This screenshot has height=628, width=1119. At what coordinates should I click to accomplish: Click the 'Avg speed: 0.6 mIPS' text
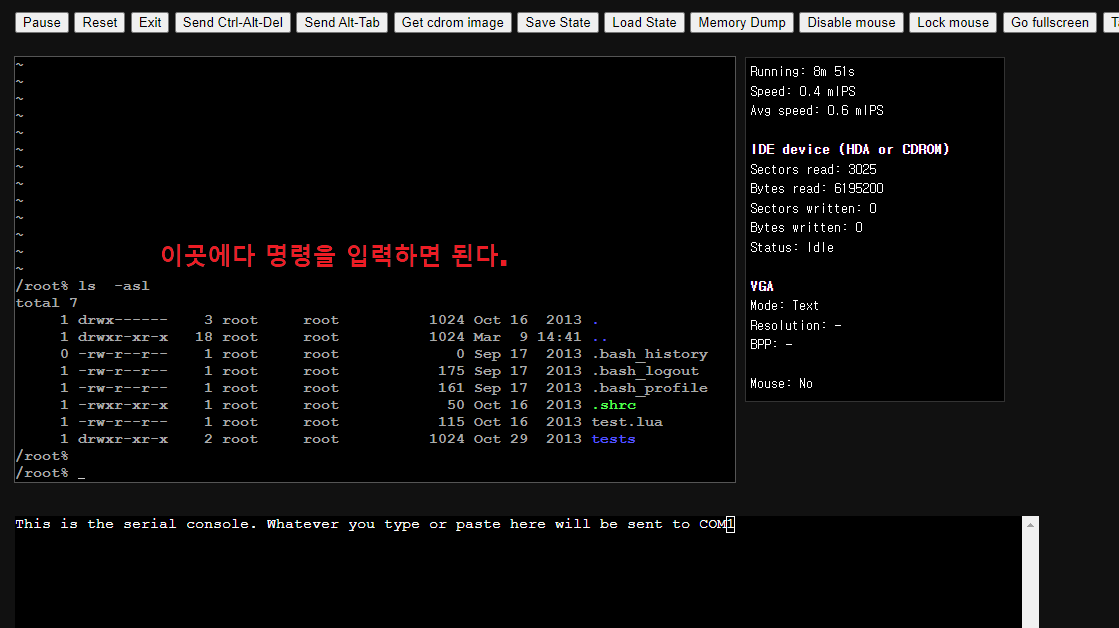(816, 111)
